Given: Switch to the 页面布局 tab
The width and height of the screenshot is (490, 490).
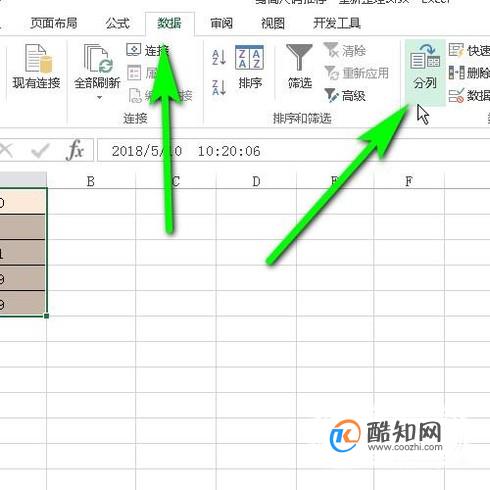Looking at the screenshot, I should pyautogui.click(x=54, y=23).
